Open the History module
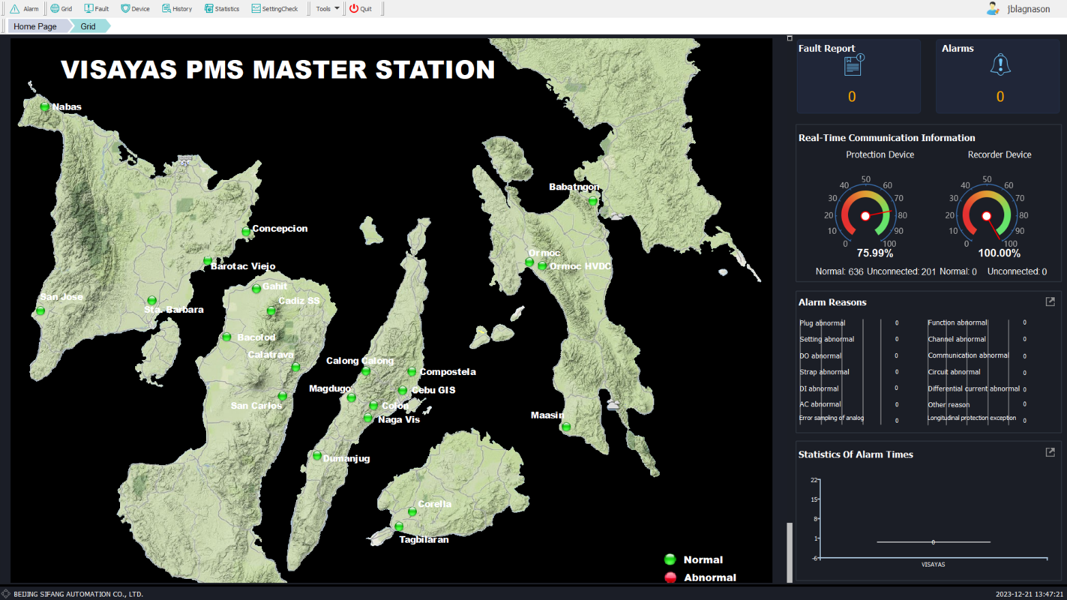 pos(178,8)
